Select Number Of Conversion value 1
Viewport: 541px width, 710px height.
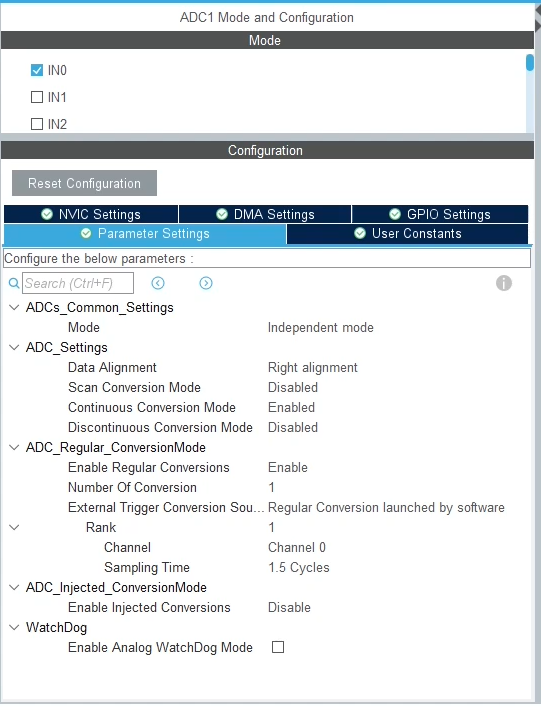tap(271, 487)
